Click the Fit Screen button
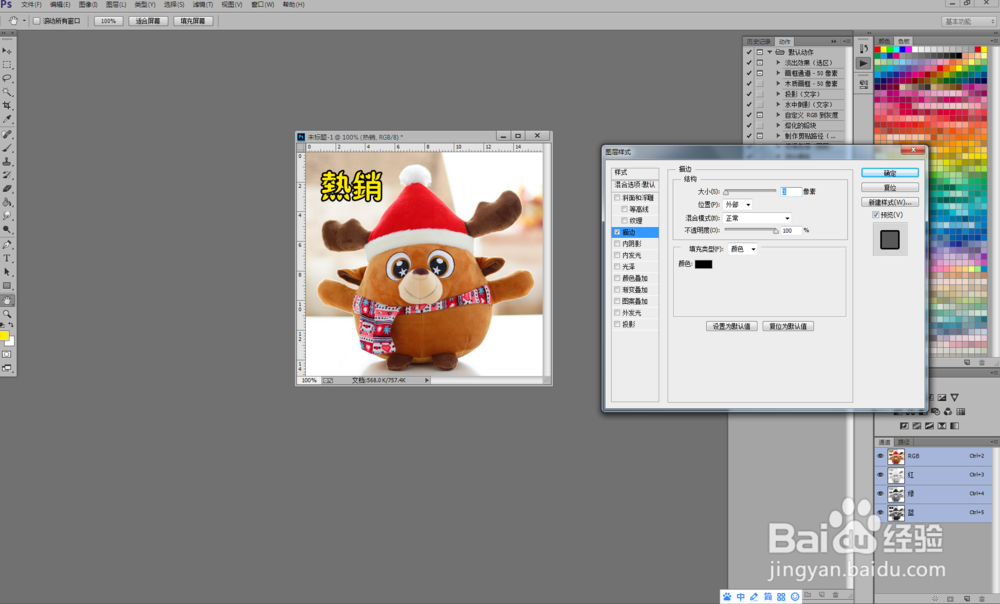Image resolution: width=1000 pixels, height=604 pixels. coord(148,21)
